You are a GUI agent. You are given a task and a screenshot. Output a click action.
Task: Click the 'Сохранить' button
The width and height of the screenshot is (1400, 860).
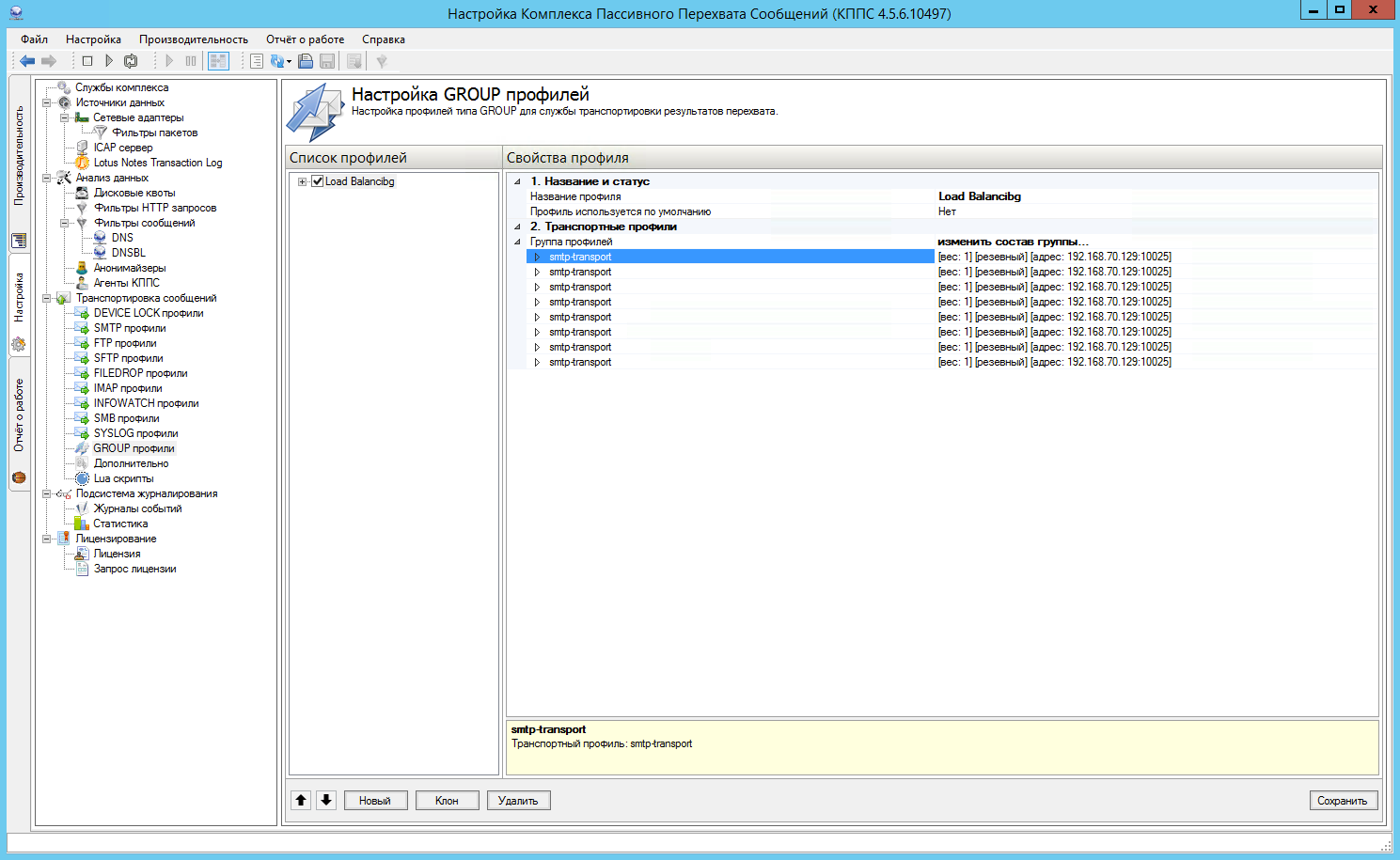[1343, 801]
